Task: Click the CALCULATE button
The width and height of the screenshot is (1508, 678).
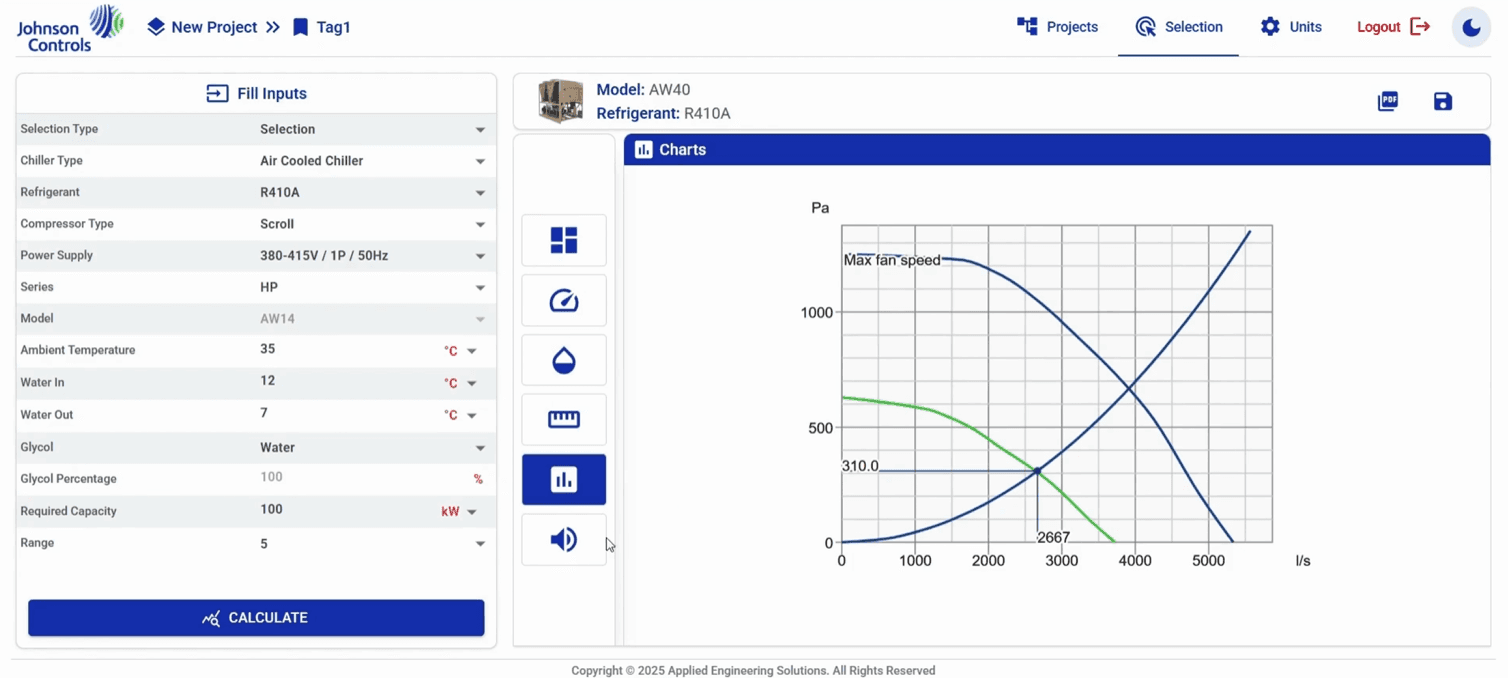Action: pyautogui.click(x=256, y=618)
